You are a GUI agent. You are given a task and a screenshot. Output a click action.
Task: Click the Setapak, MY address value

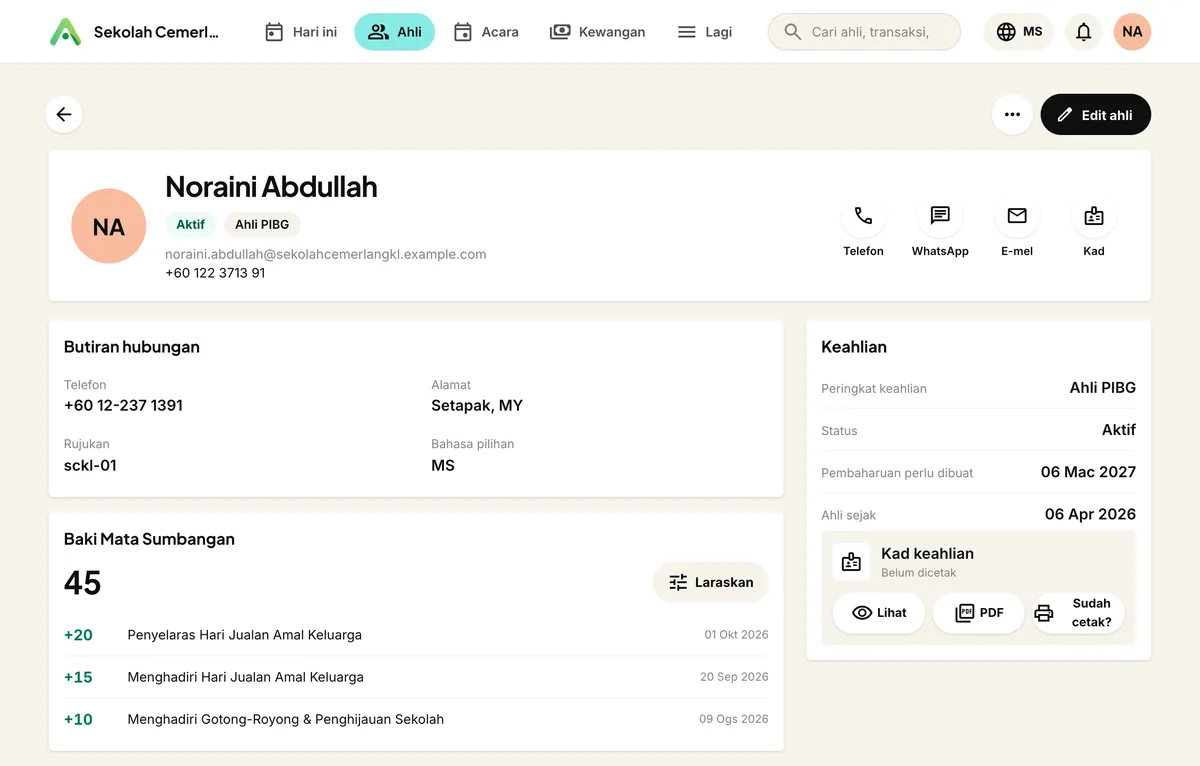pyautogui.click(x=477, y=405)
